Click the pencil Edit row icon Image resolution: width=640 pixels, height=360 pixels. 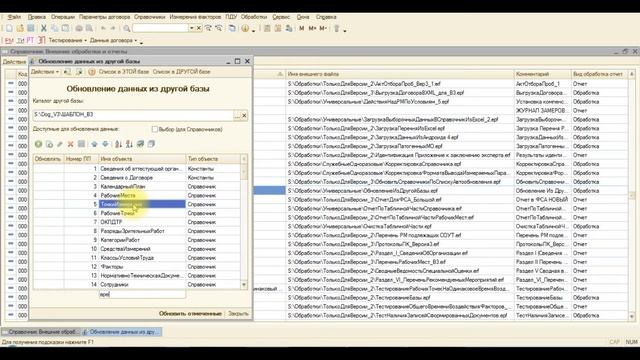(60, 144)
